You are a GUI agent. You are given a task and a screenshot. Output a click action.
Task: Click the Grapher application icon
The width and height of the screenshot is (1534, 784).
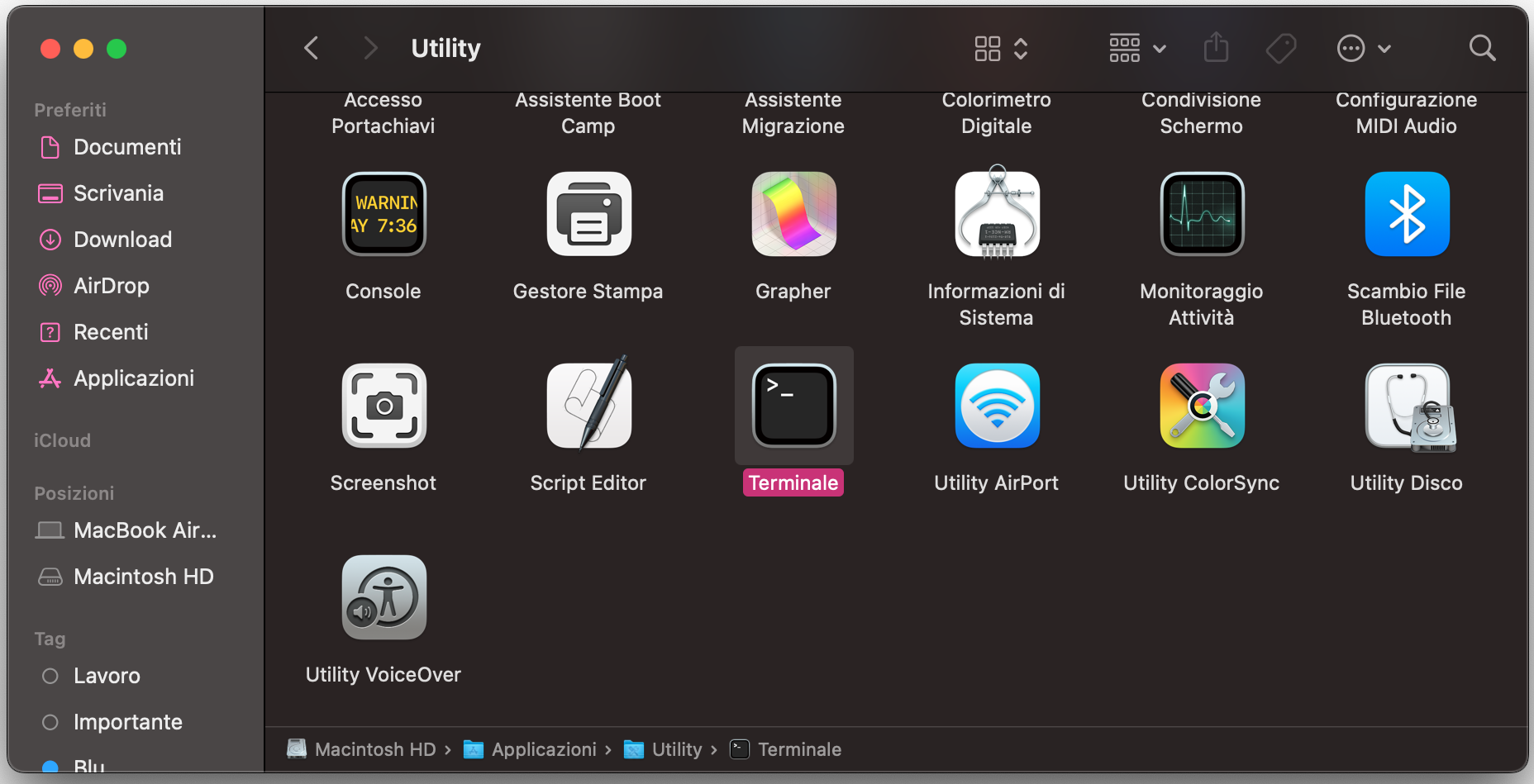click(x=793, y=214)
